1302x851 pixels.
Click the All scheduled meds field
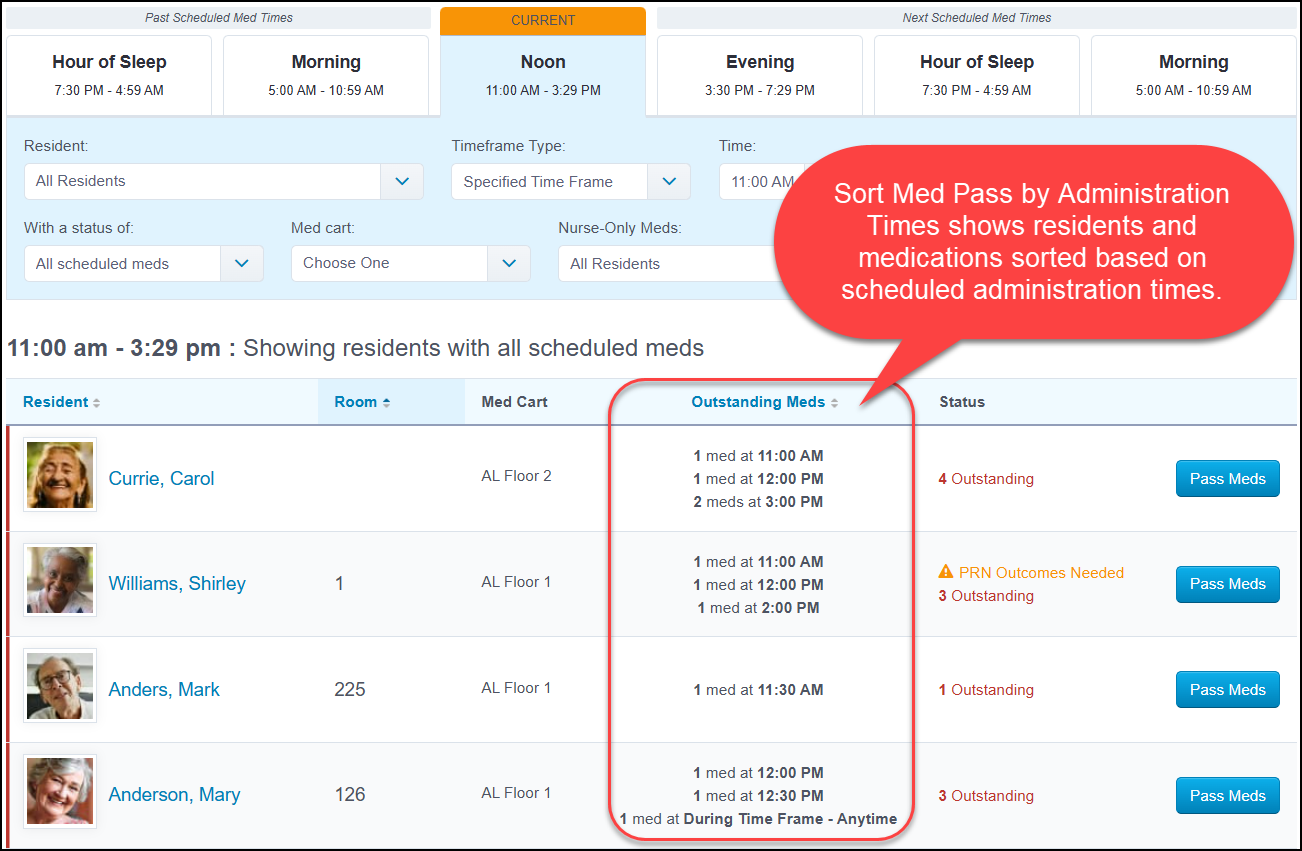tap(122, 264)
